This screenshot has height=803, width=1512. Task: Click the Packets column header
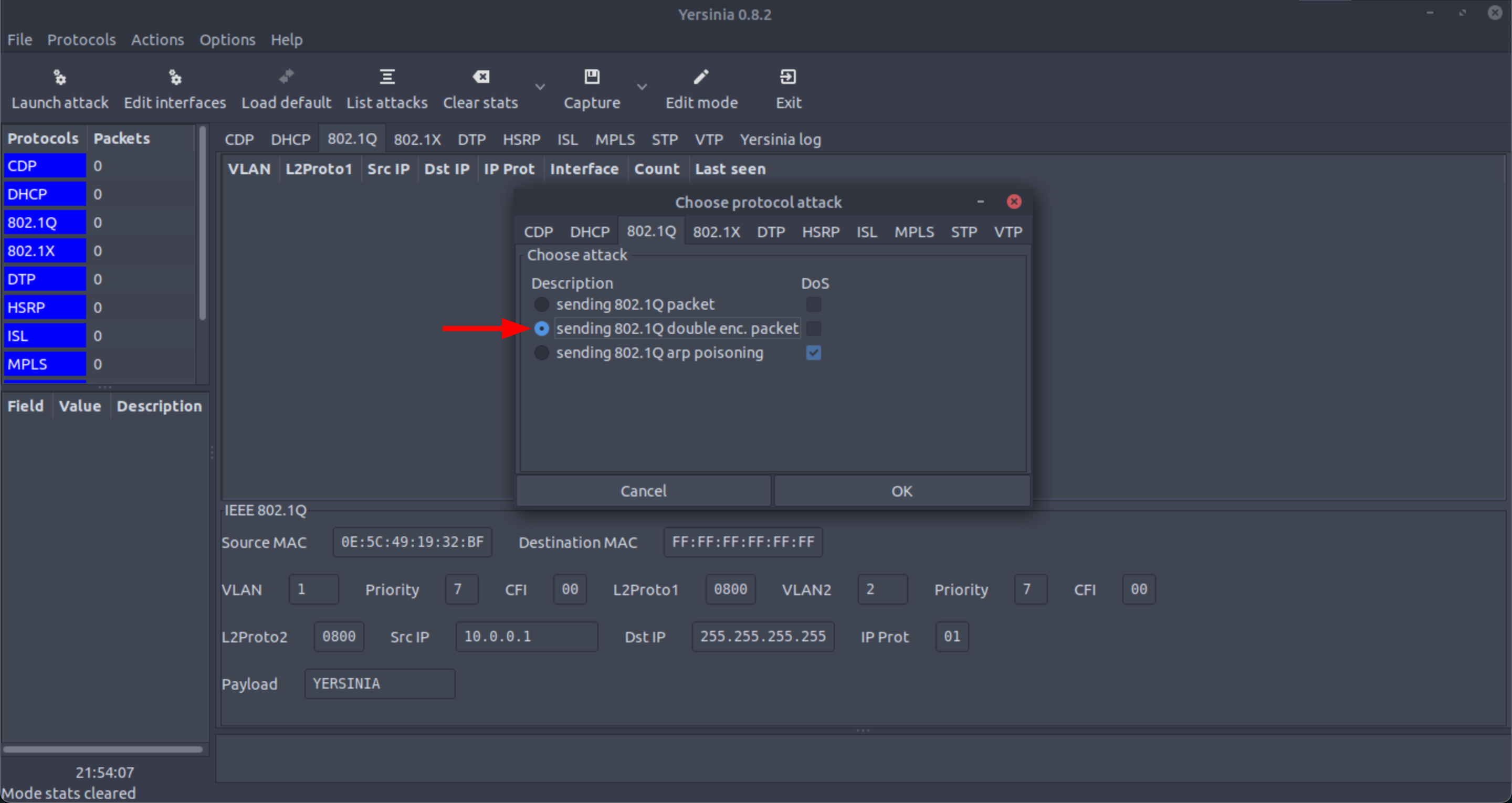coord(121,139)
